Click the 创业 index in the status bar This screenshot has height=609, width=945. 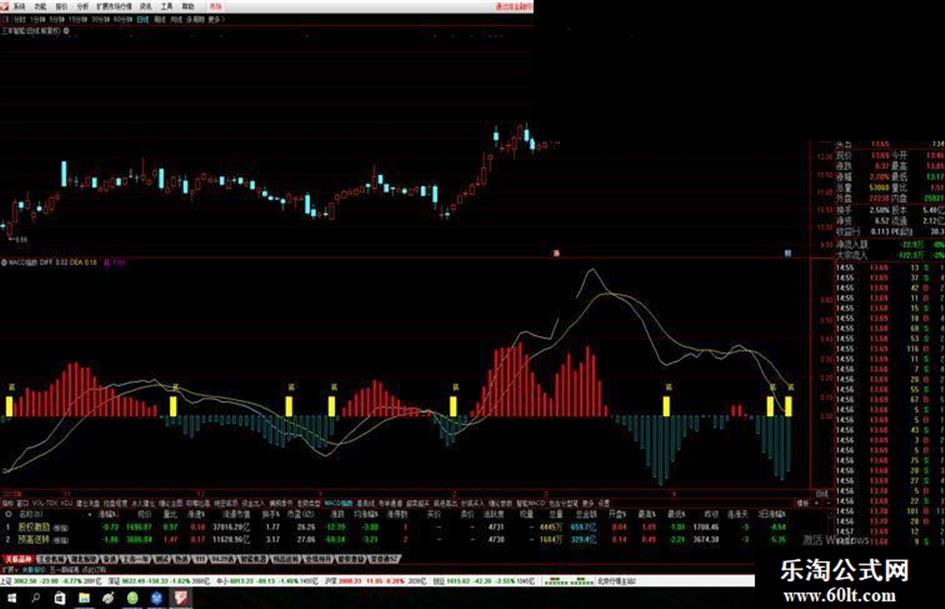(x=483, y=581)
